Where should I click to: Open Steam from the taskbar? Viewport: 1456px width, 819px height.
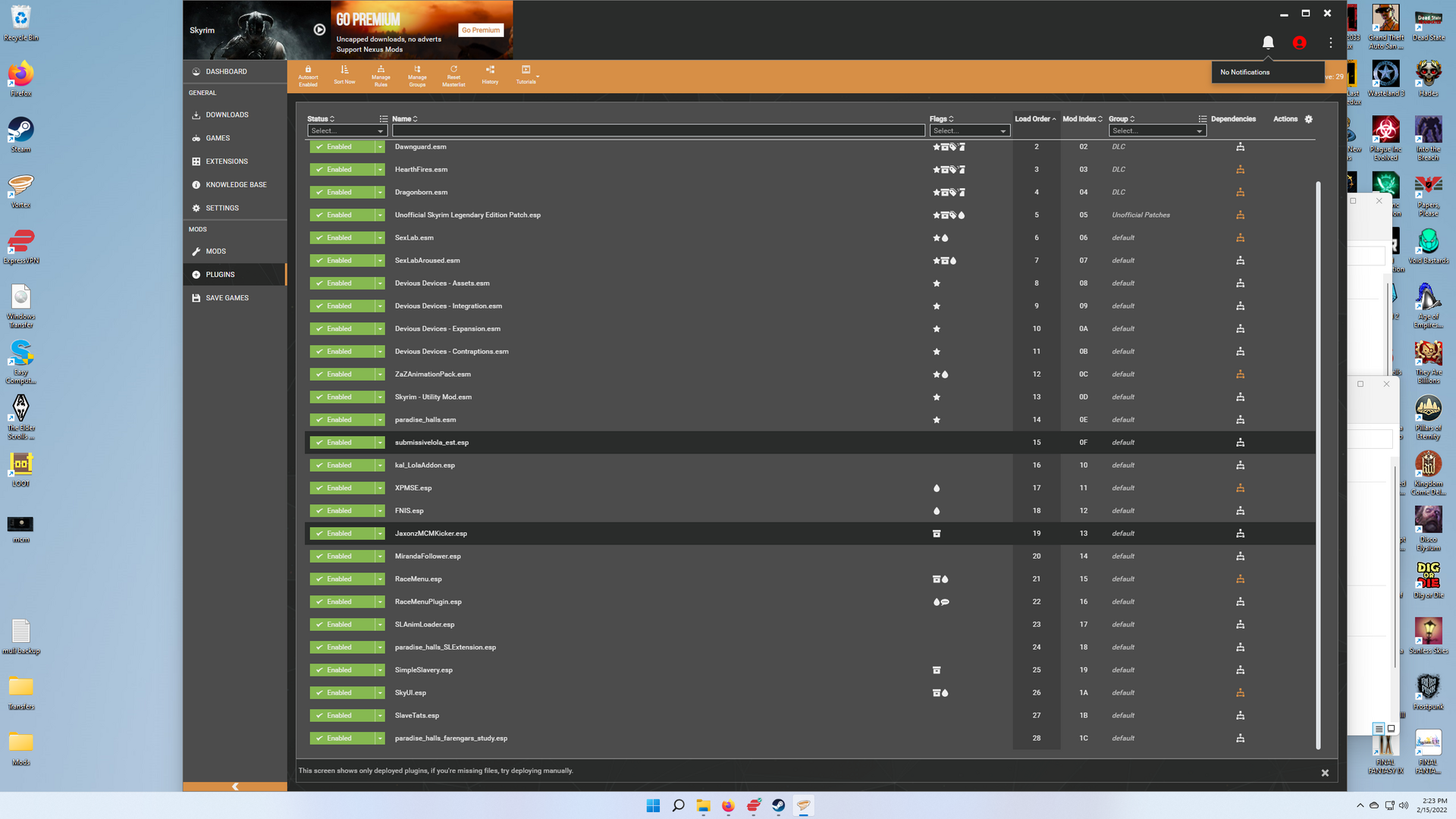point(778,805)
